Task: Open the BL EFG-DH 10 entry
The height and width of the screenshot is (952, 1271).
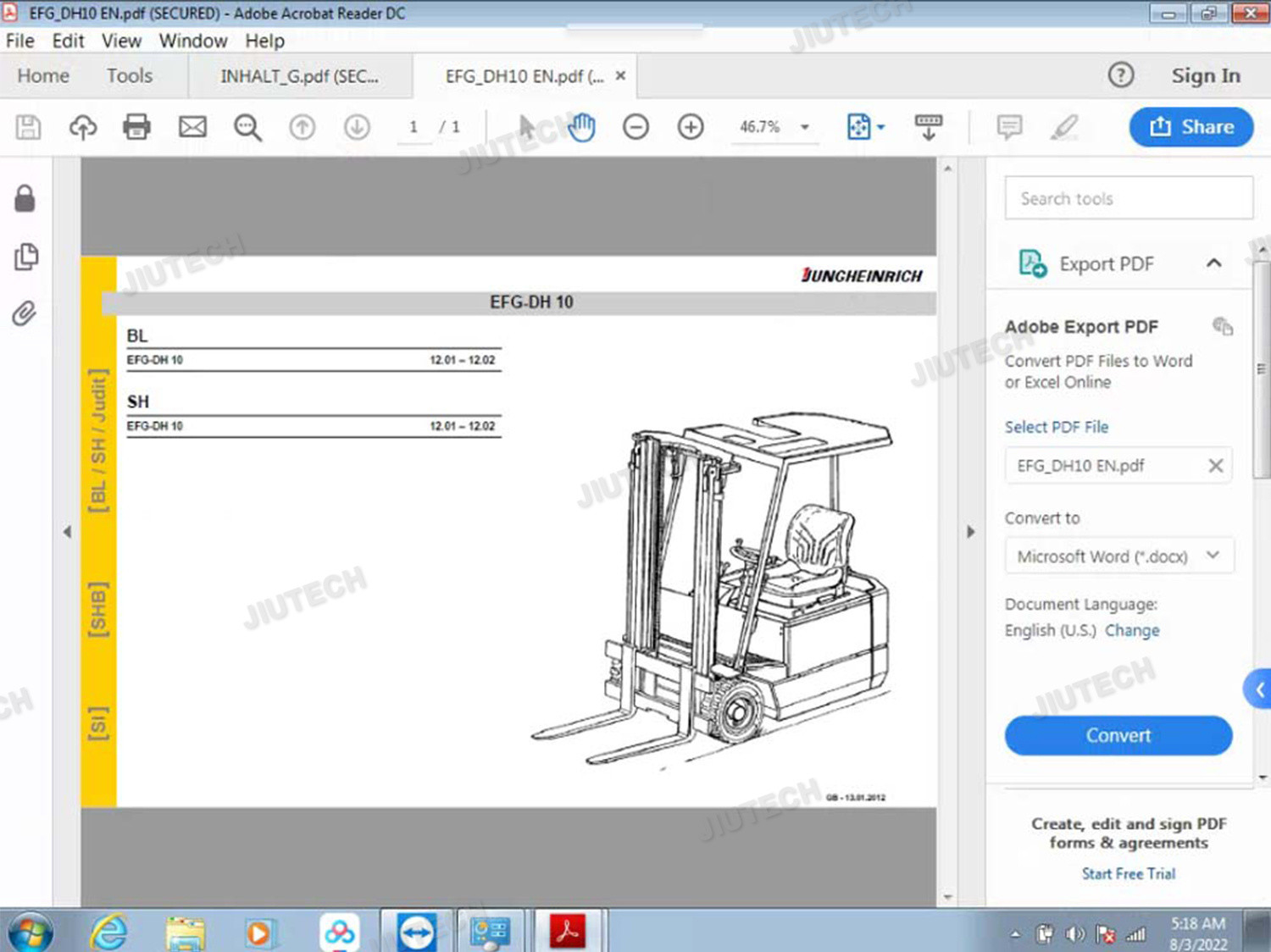Action: tap(314, 360)
